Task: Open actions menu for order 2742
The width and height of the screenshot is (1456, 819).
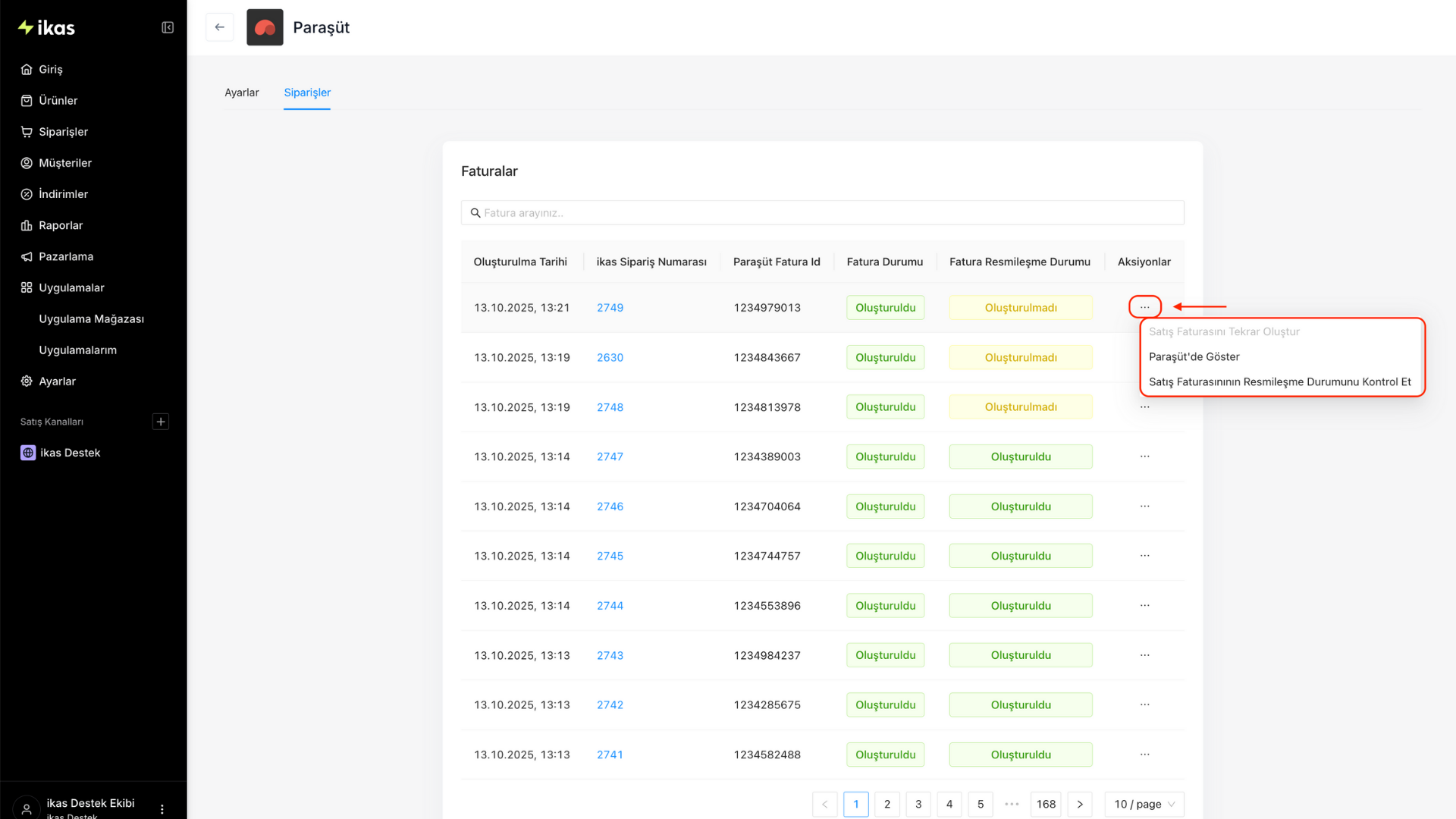Action: [x=1144, y=705]
